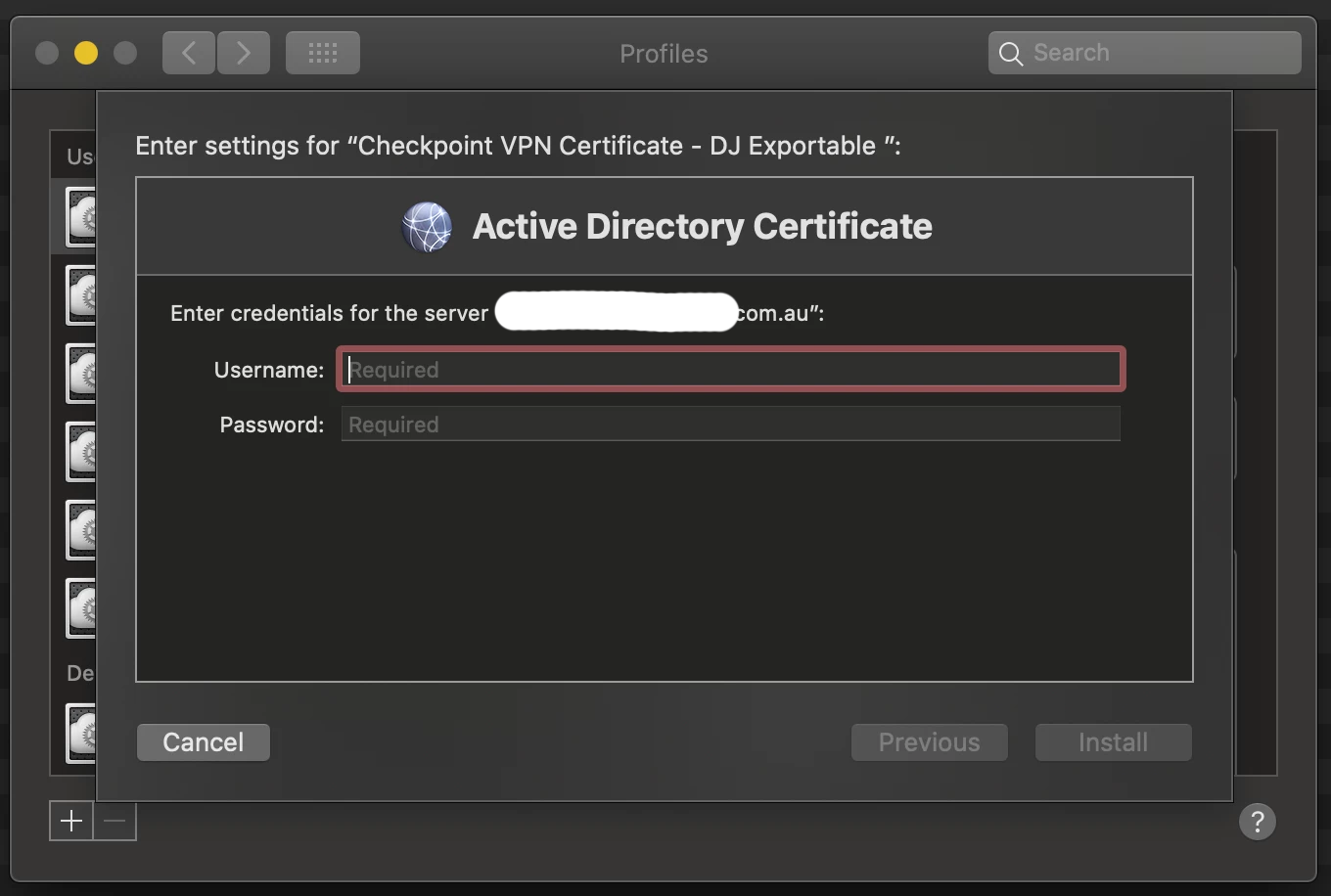Click the Active Directory Certificate globe icon
Viewport: 1331px width, 896px height.
[x=427, y=227]
